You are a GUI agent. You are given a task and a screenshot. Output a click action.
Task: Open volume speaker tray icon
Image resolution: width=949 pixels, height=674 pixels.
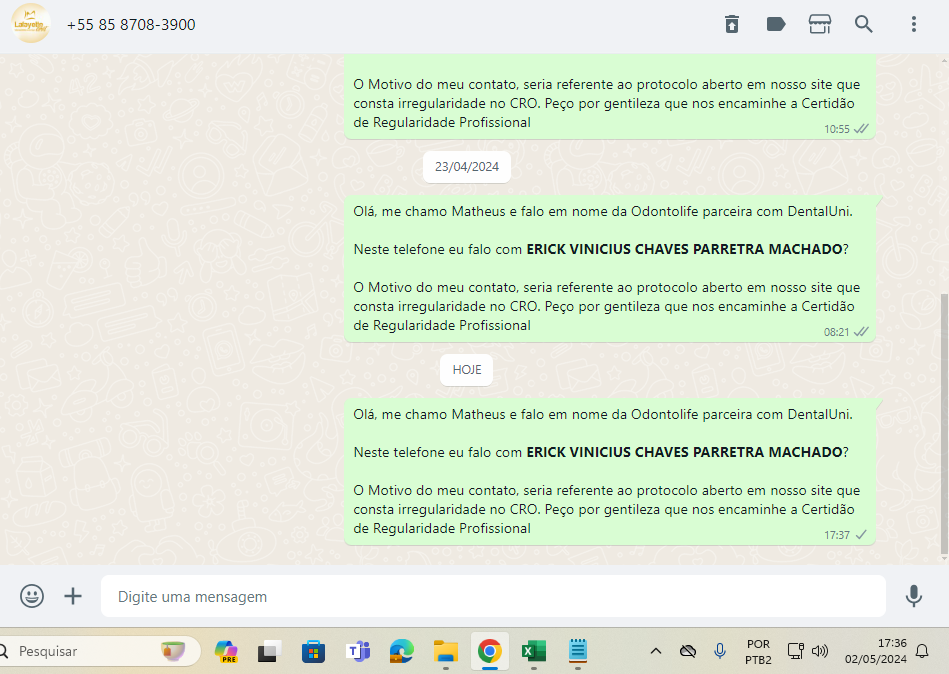[820, 652]
